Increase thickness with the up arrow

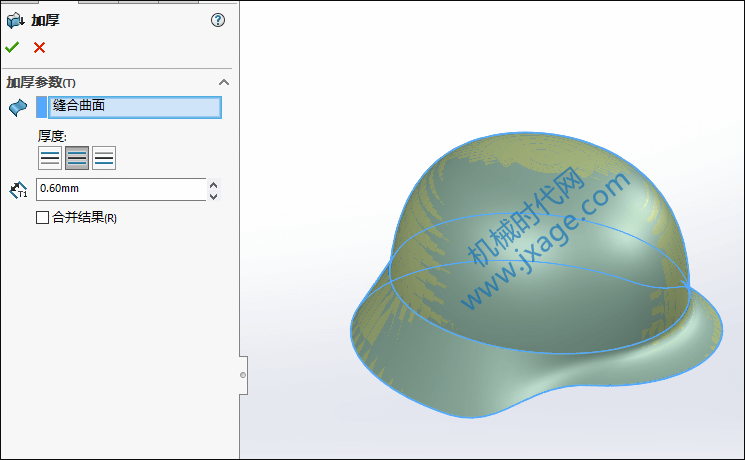(x=214, y=184)
